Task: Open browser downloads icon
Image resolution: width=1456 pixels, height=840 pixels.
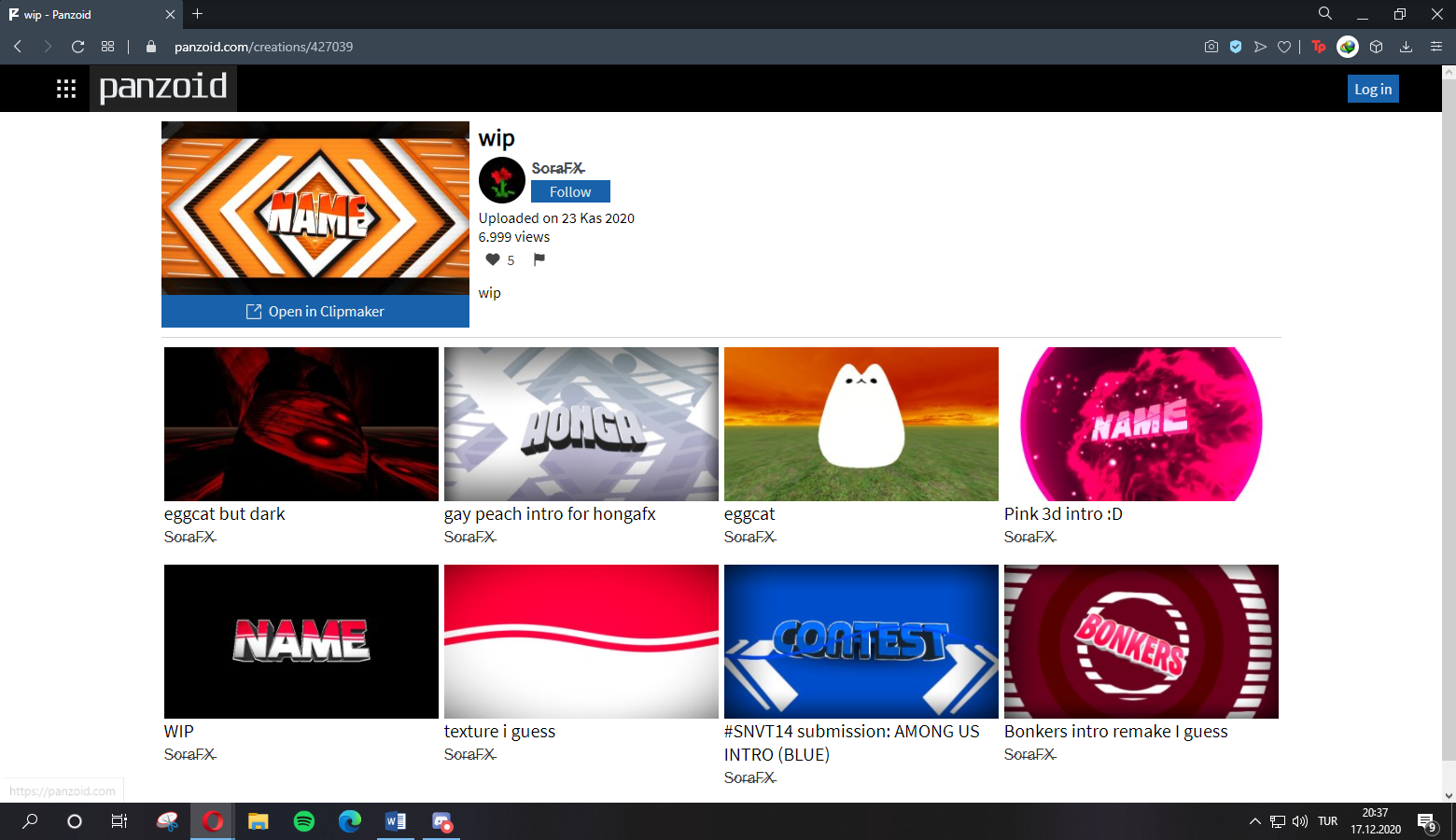Action: (1406, 47)
